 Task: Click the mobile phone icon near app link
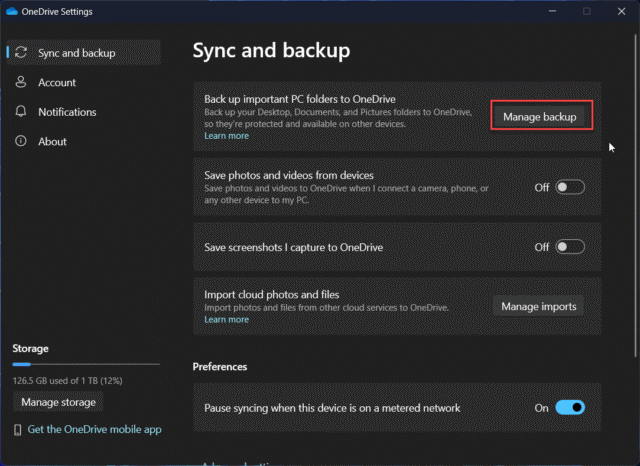click(x=18, y=430)
